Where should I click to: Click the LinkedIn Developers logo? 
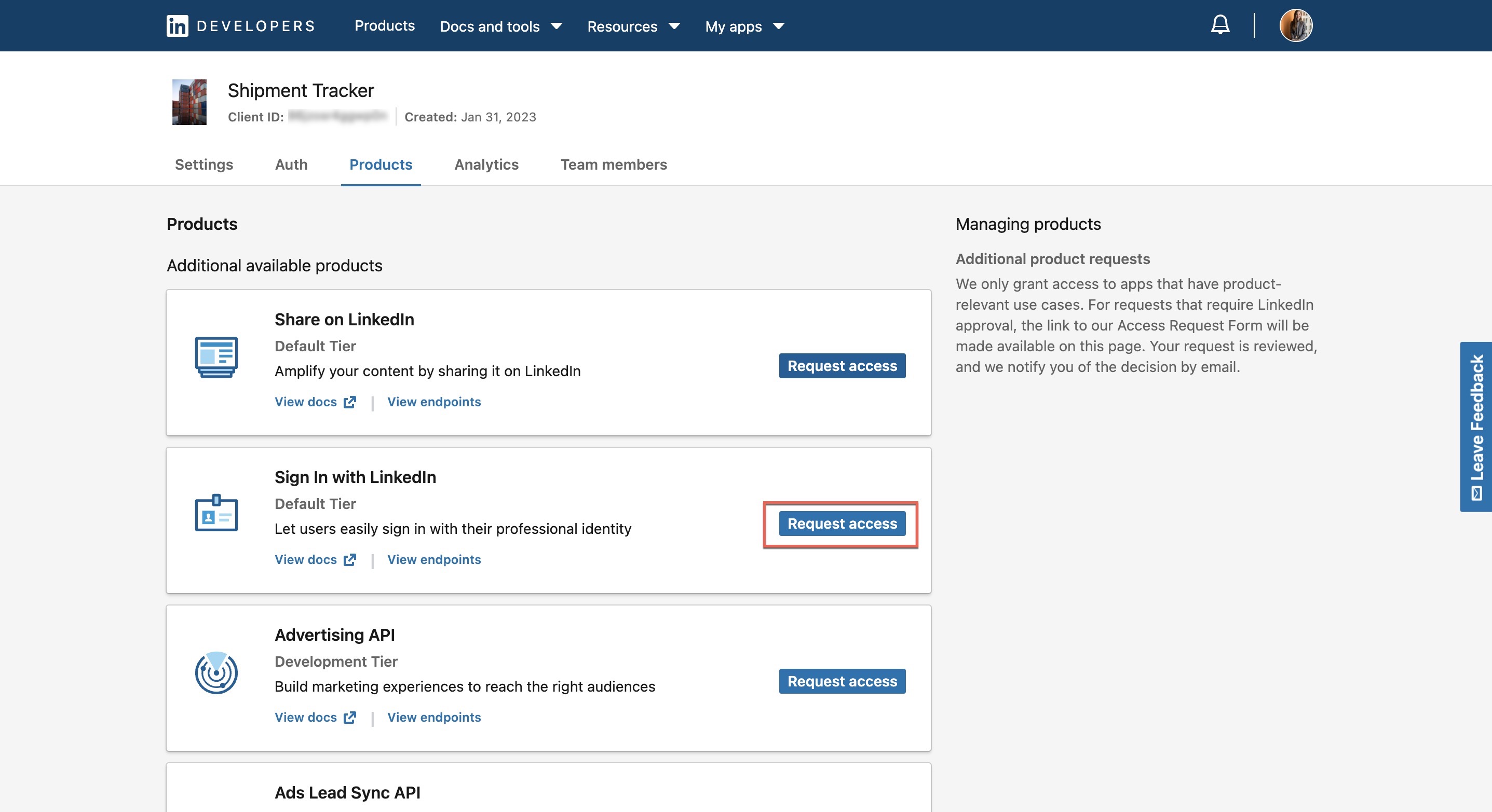pyautogui.click(x=240, y=25)
